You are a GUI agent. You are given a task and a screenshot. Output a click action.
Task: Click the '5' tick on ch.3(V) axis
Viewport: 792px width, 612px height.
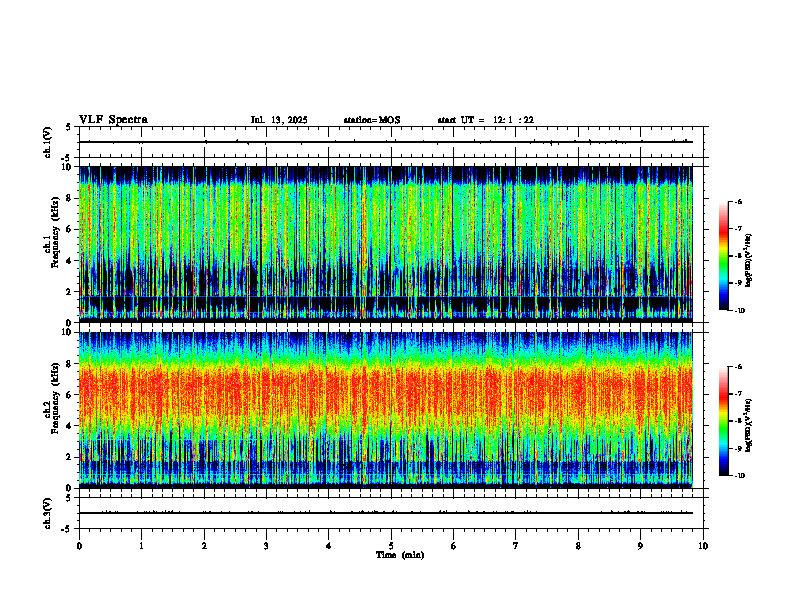(68, 498)
